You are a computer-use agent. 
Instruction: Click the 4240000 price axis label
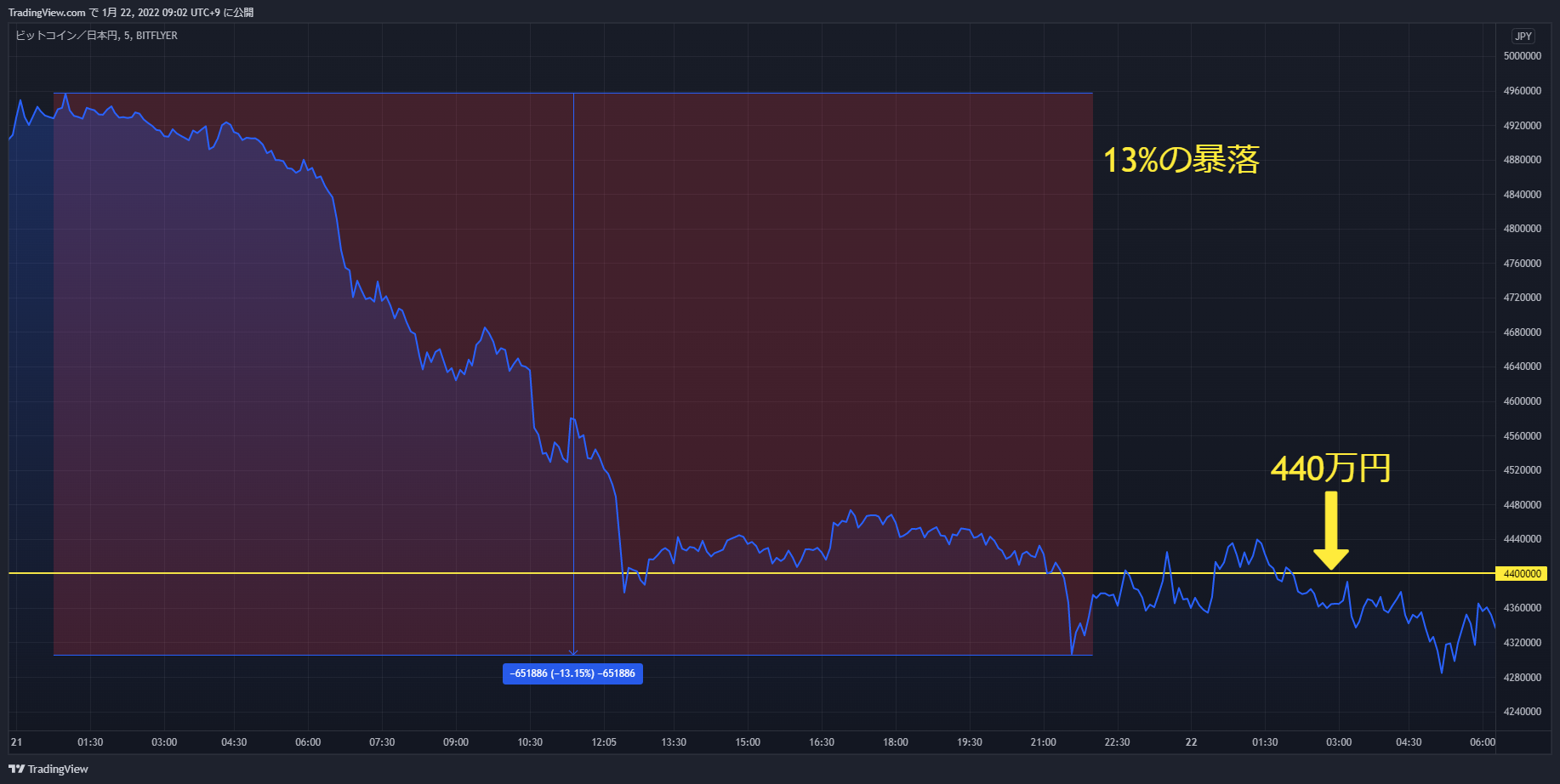coord(1523,712)
